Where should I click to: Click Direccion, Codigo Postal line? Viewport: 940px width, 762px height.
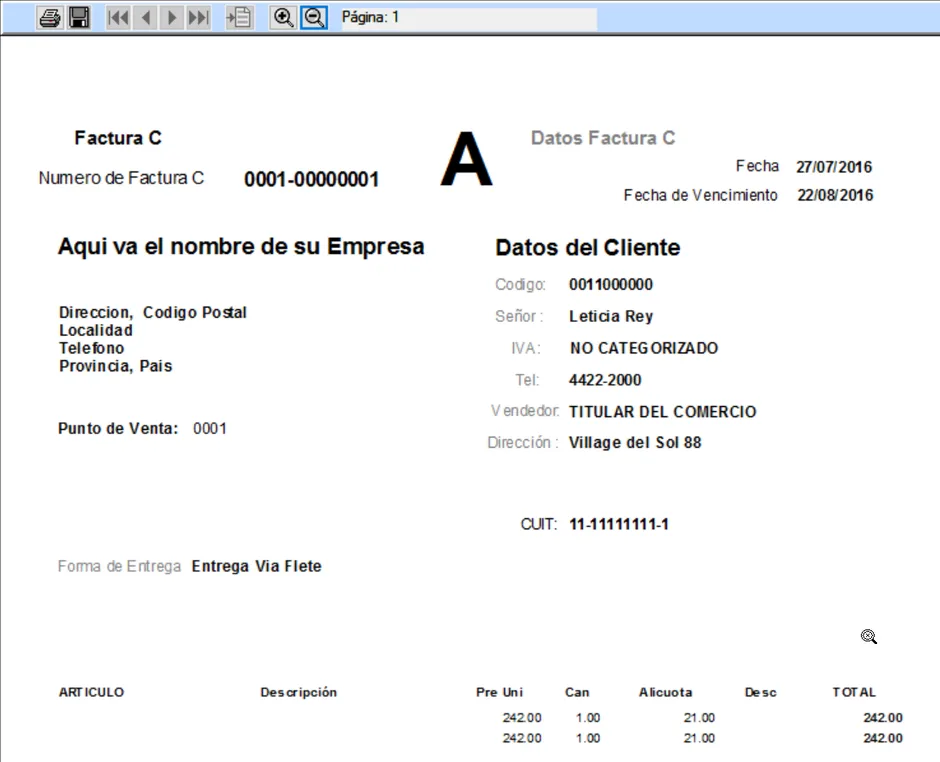(x=153, y=312)
